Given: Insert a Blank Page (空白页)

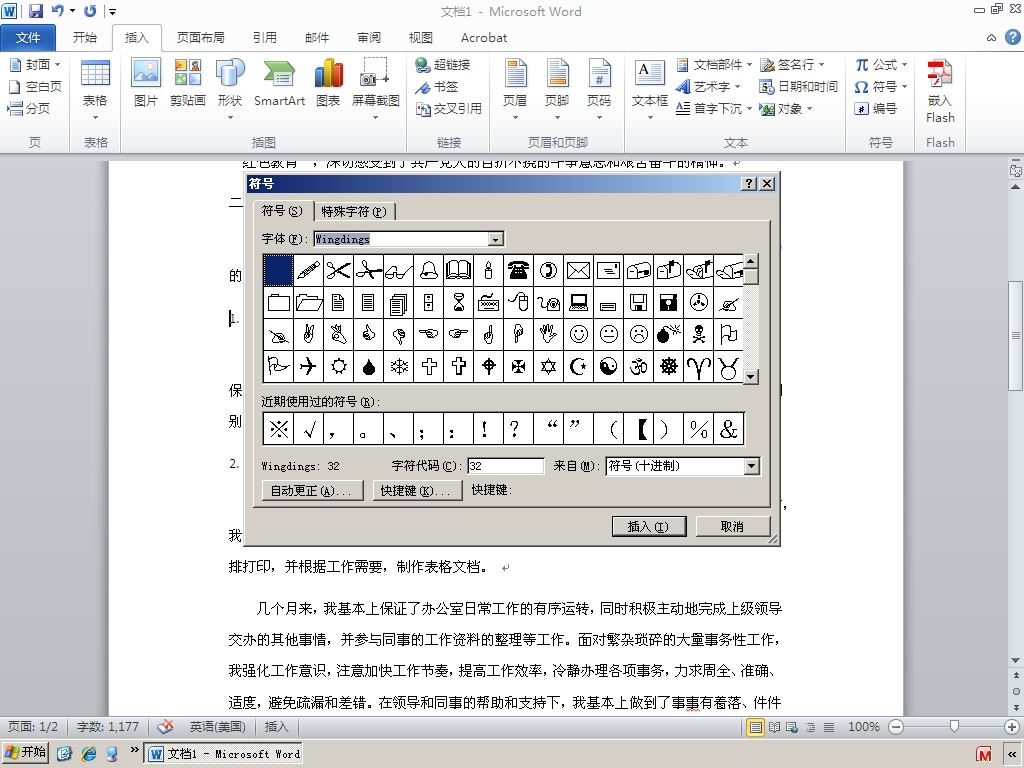Looking at the screenshot, I should pyautogui.click(x=35, y=86).
